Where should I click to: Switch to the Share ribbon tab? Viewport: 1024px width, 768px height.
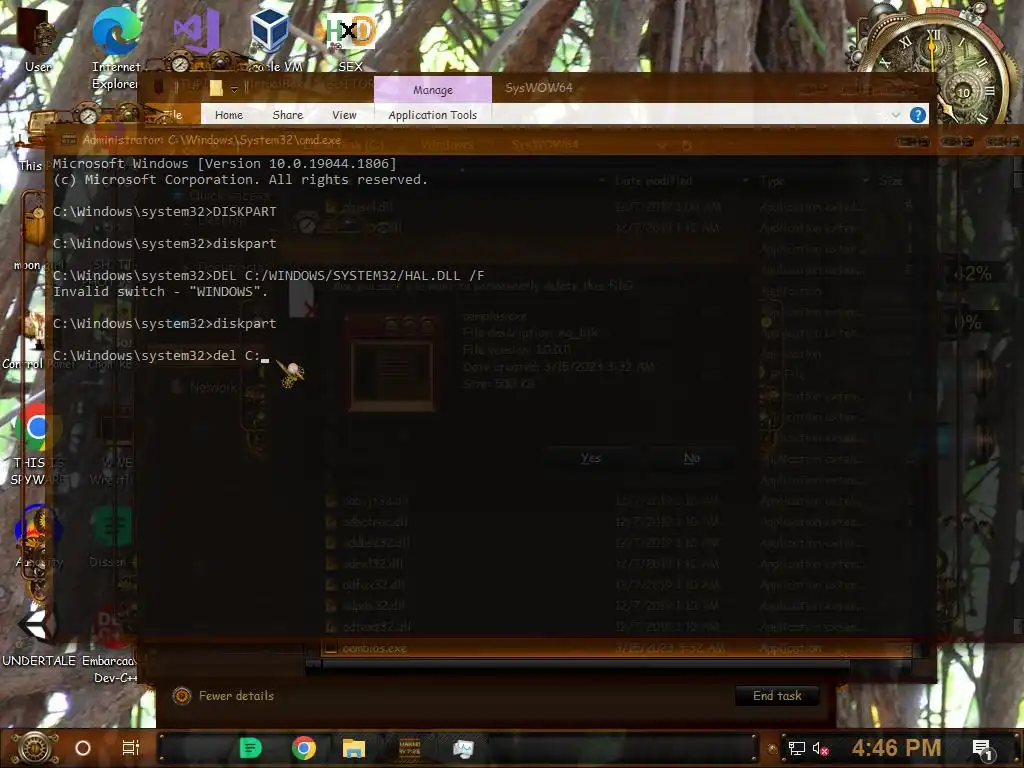click(287, 115)
